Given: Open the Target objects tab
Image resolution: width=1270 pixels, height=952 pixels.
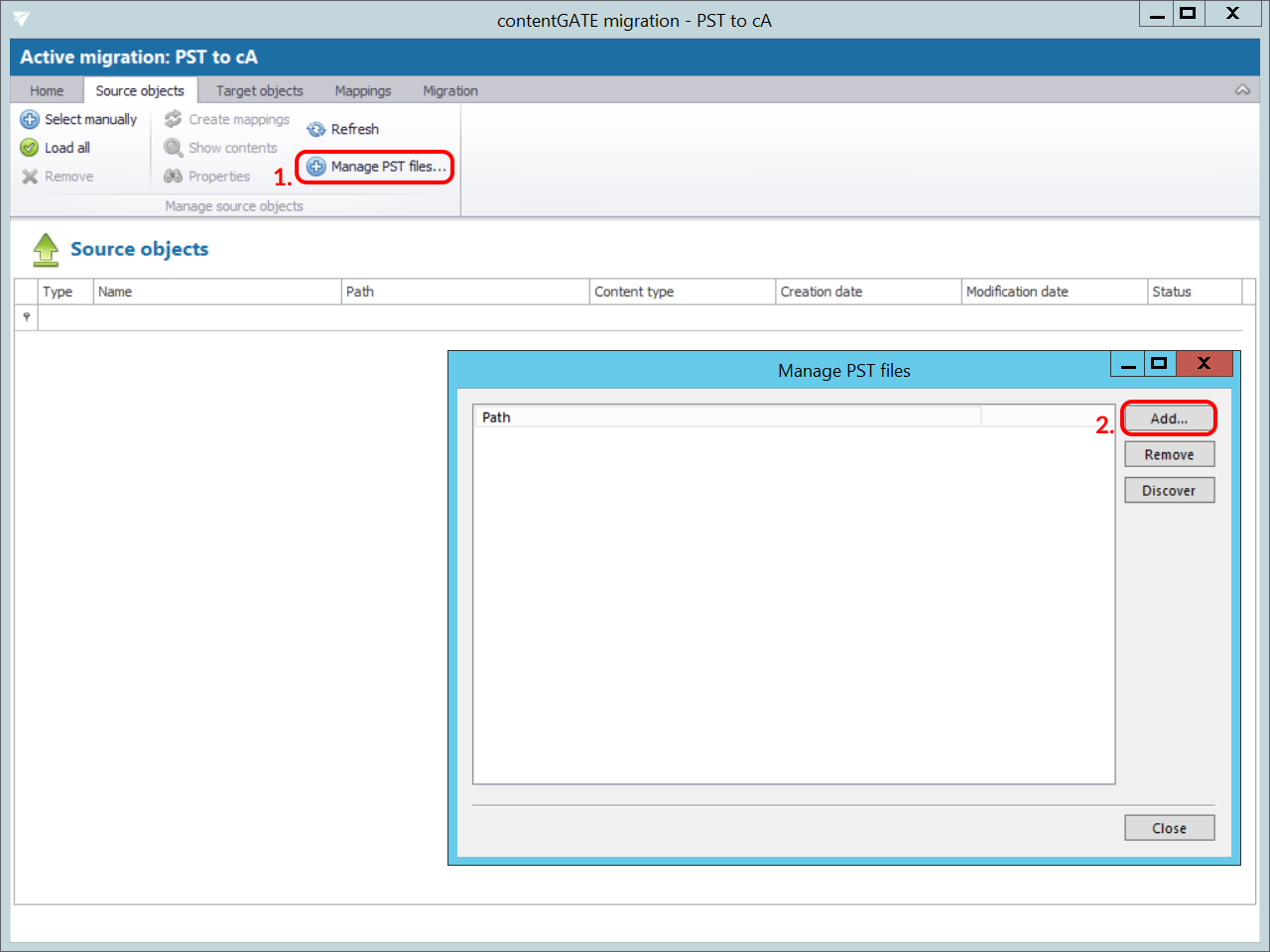Looking at the screenshot, I should 260,91.
